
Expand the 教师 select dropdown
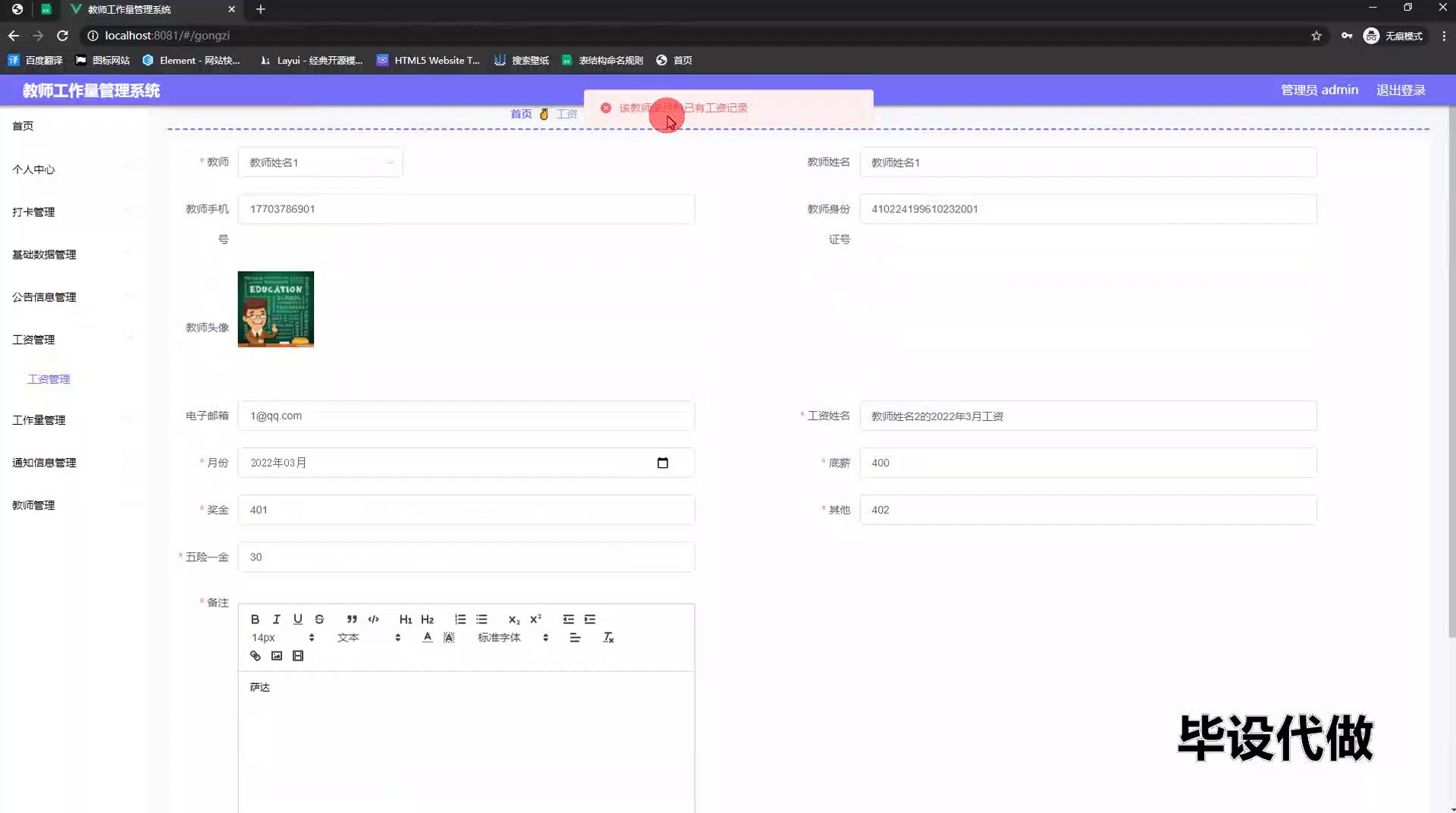(x=320, y=162)
